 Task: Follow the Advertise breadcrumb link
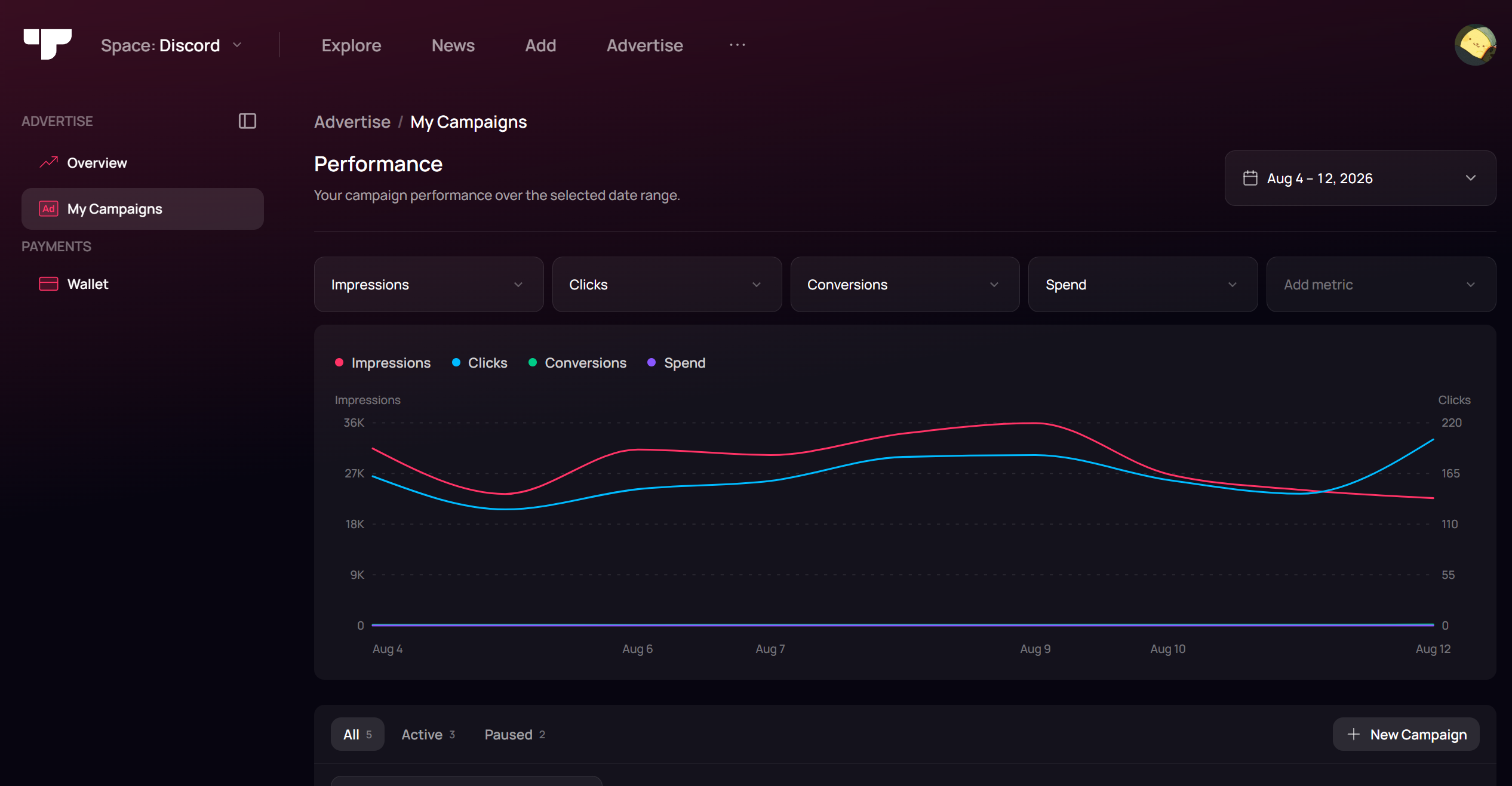[x=352, y=122]
